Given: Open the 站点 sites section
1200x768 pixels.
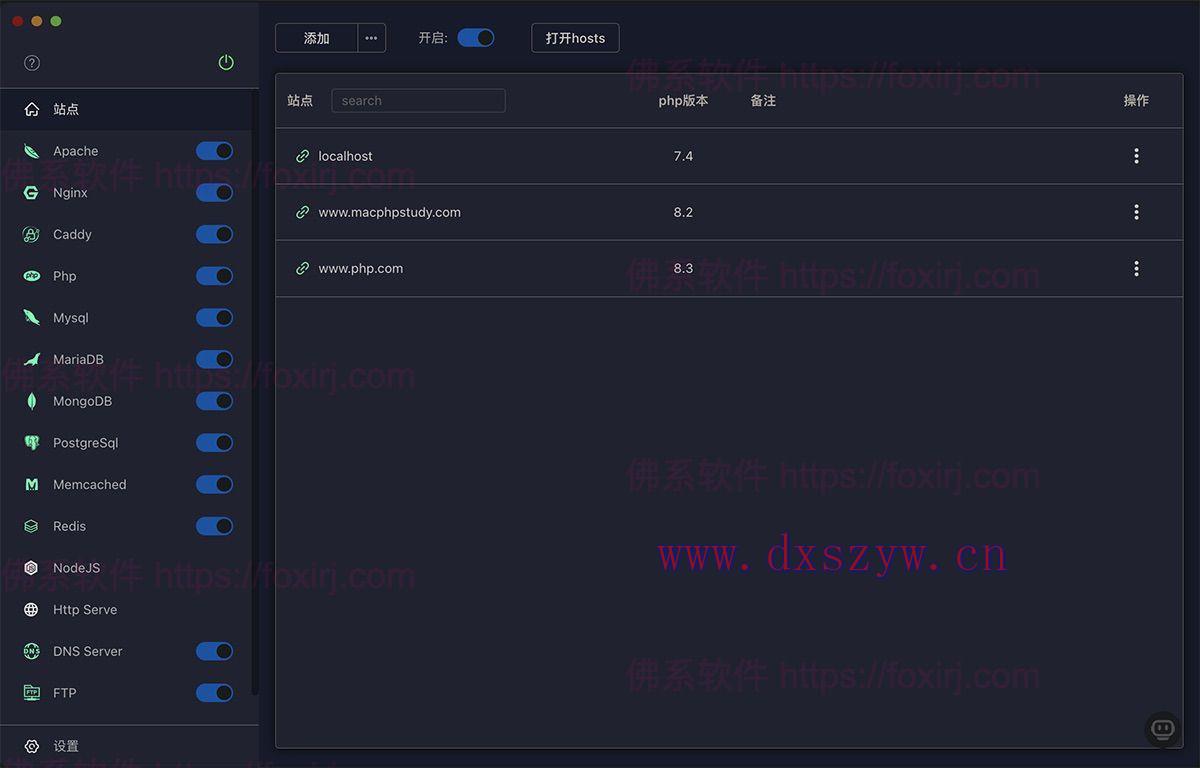Looking at the screenshot, I should [x=126, y=109].
